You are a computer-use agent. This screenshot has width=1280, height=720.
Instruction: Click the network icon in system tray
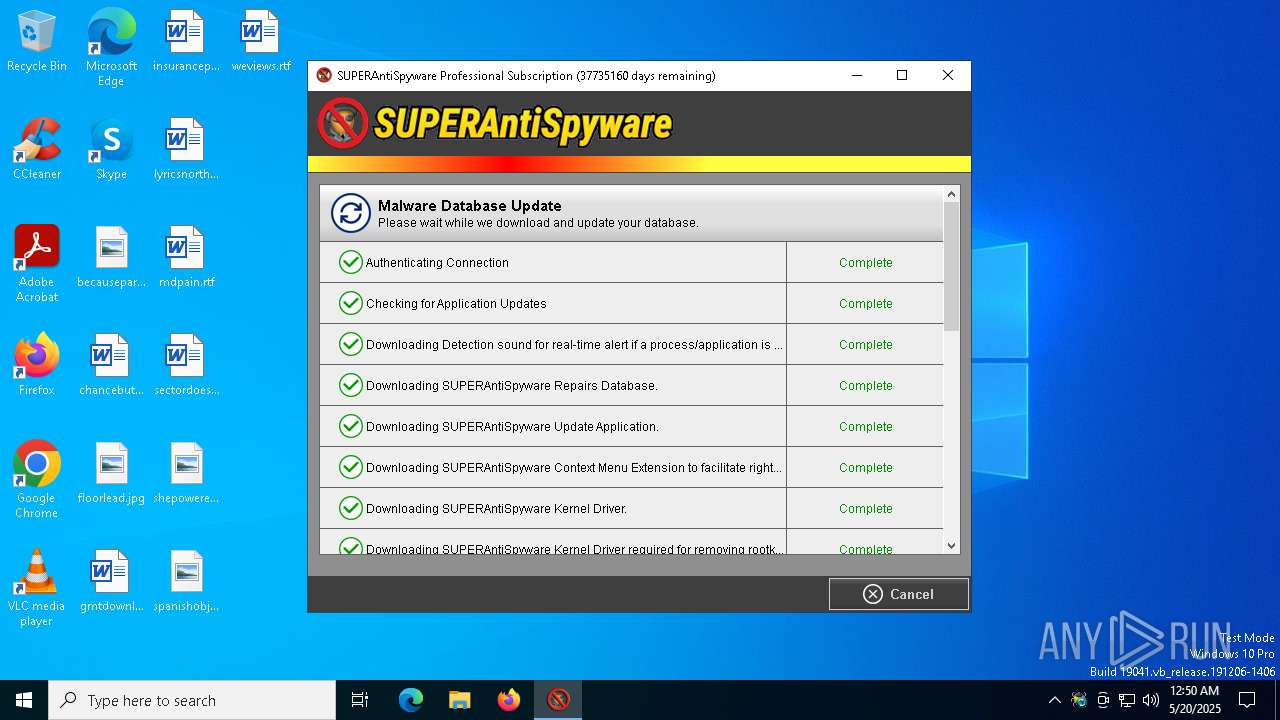(x=1127, y=700)
